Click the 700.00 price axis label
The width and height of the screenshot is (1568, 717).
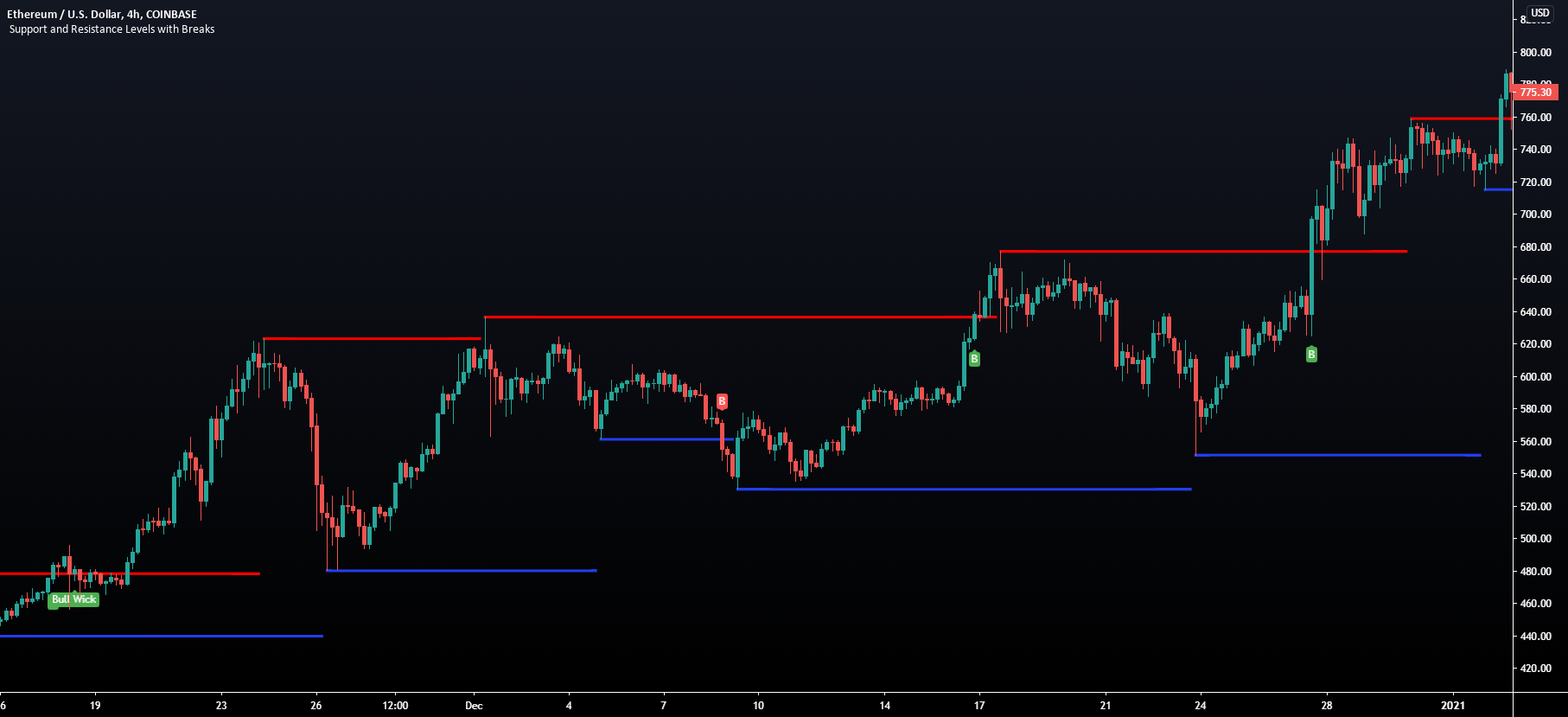[1536, 214]
